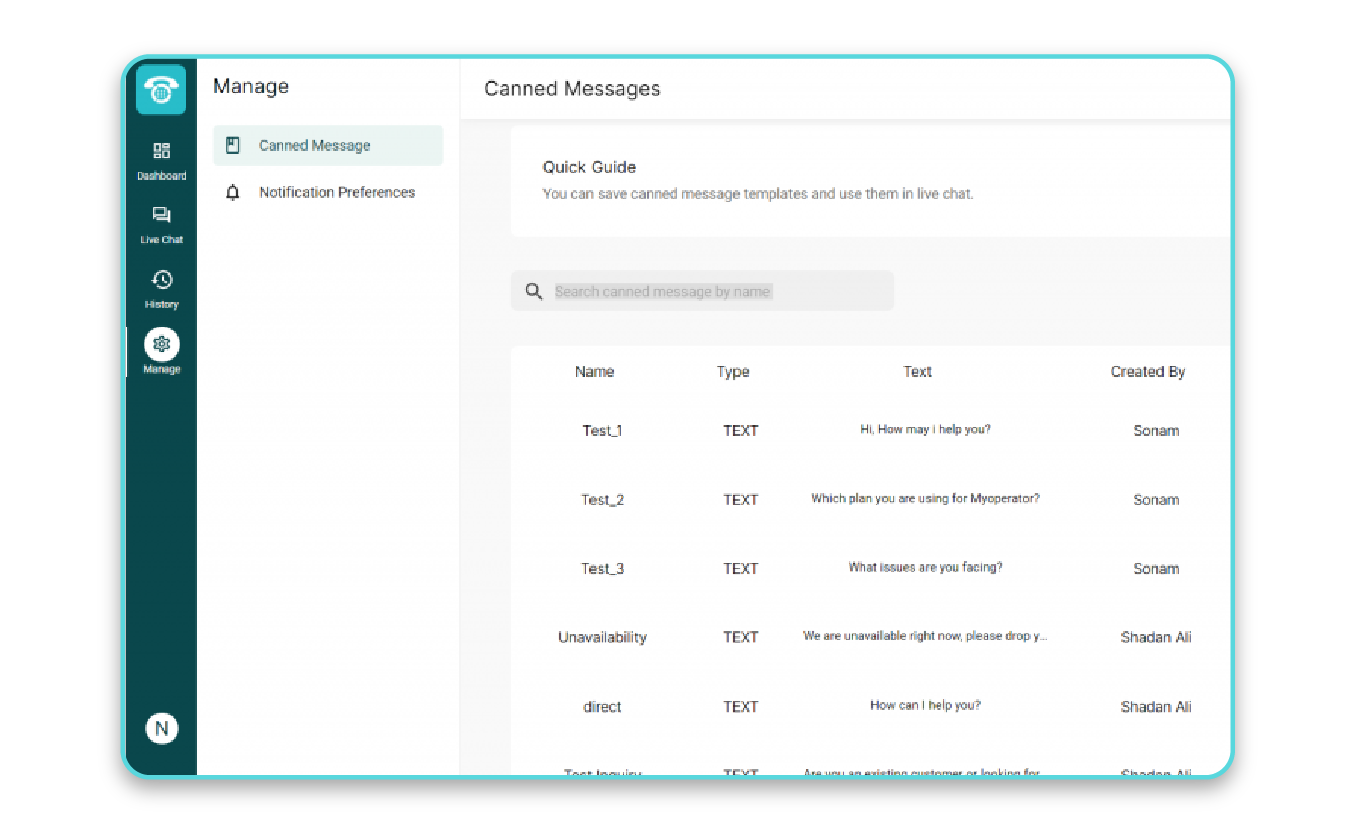1355x834 pixels.
Task: Click 'Hi, How may i help you?' text
Action: click(x=925, y=430)
